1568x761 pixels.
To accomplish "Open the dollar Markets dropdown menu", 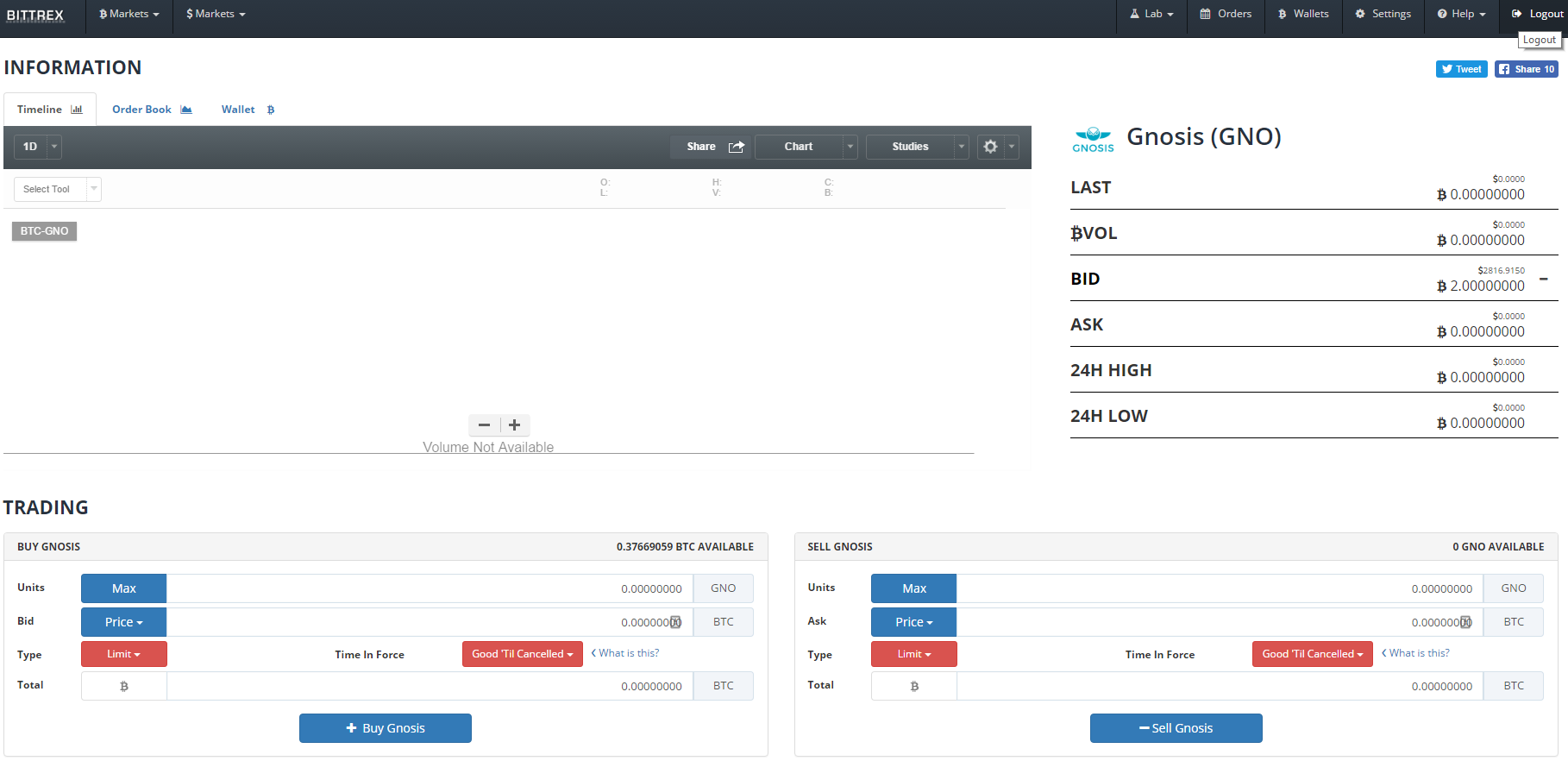I will (x=216, y=14).
